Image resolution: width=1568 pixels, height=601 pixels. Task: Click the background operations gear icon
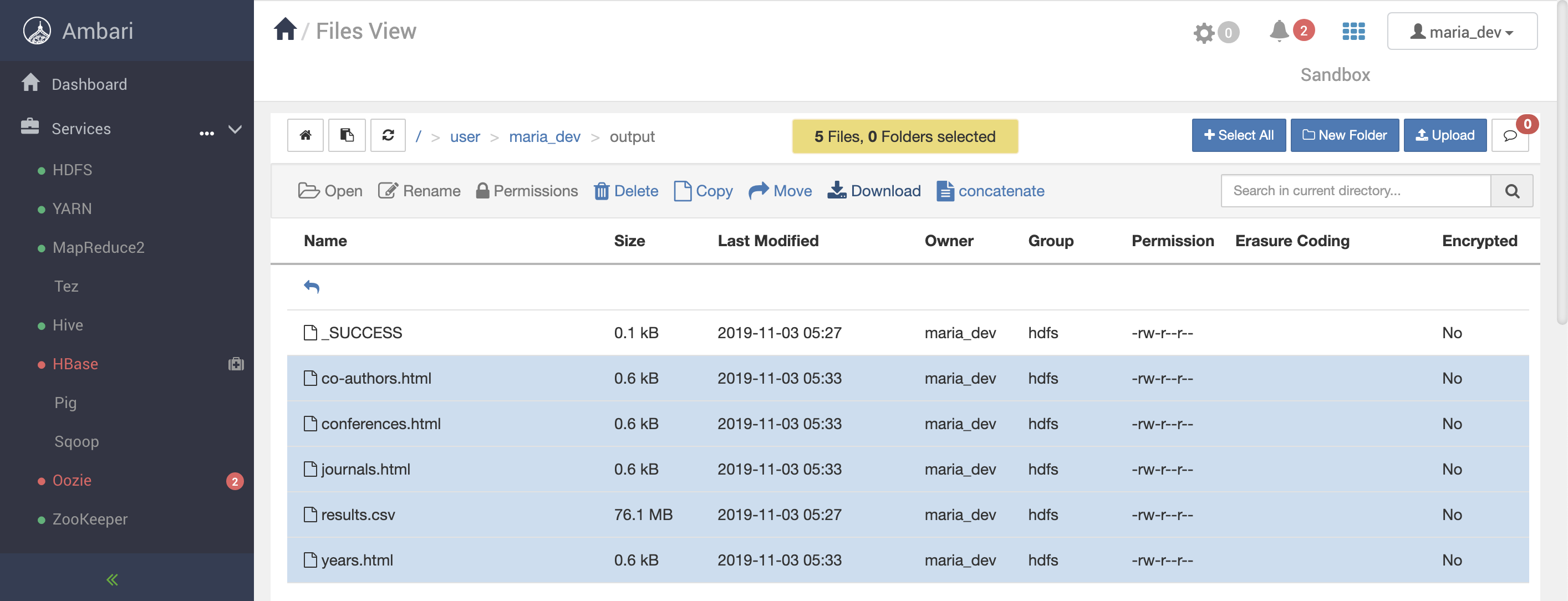[x=1203, y=33]
